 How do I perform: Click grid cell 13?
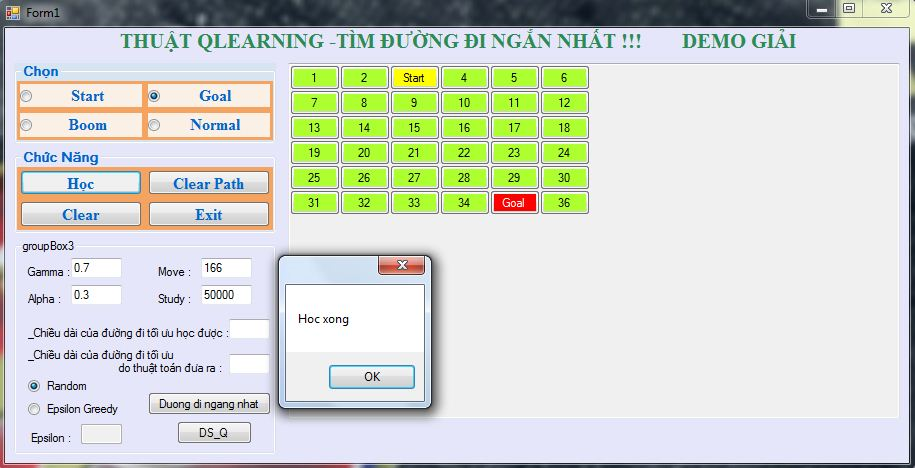point(315,128)
